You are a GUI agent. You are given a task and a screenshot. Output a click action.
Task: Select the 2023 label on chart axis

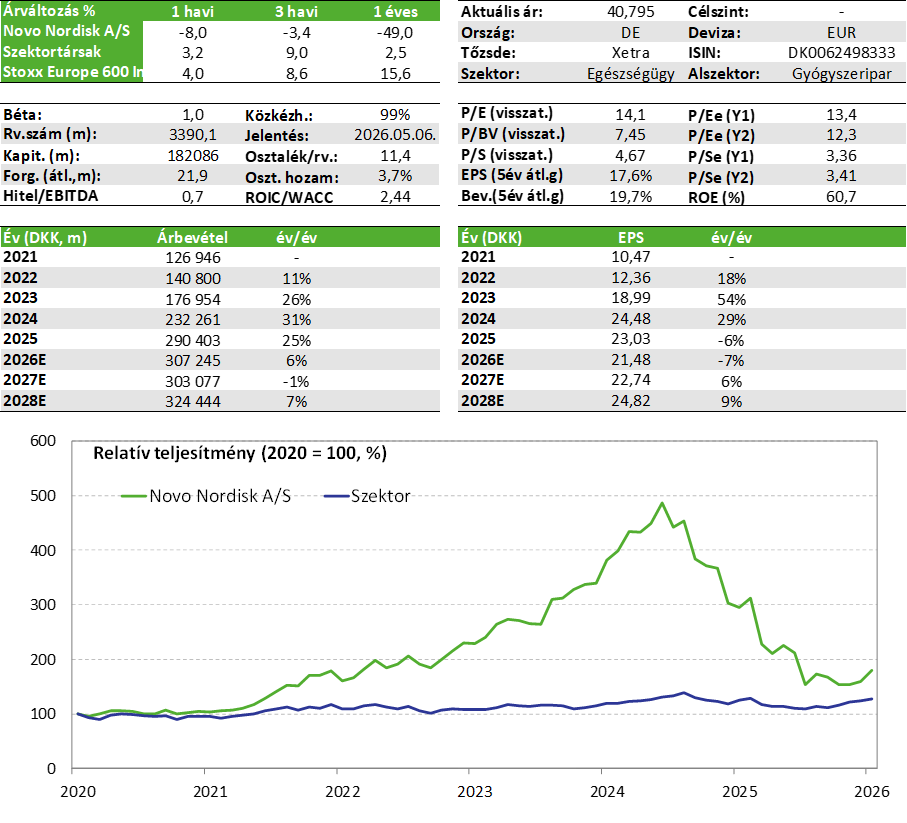(x=476, y=790)
